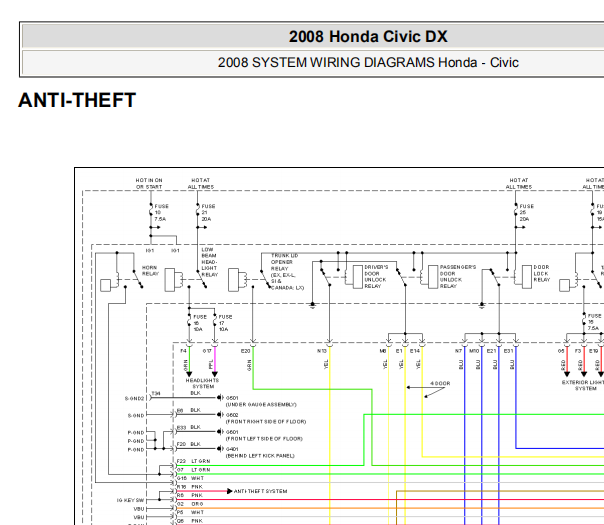Click the FUSE 10 7.5A label
604x525 pixels.
click(161, 213)
